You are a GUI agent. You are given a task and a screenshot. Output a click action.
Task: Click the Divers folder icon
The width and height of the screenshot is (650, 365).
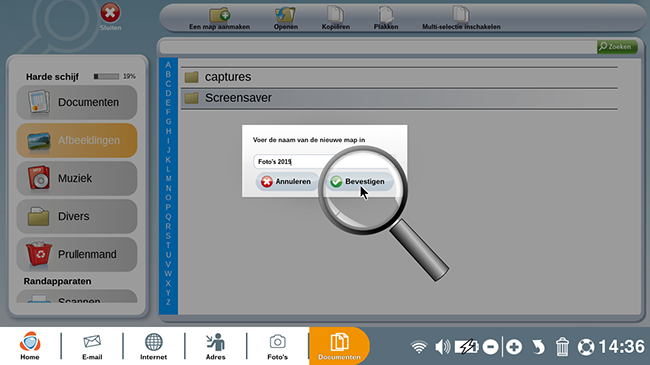[39, 216]
